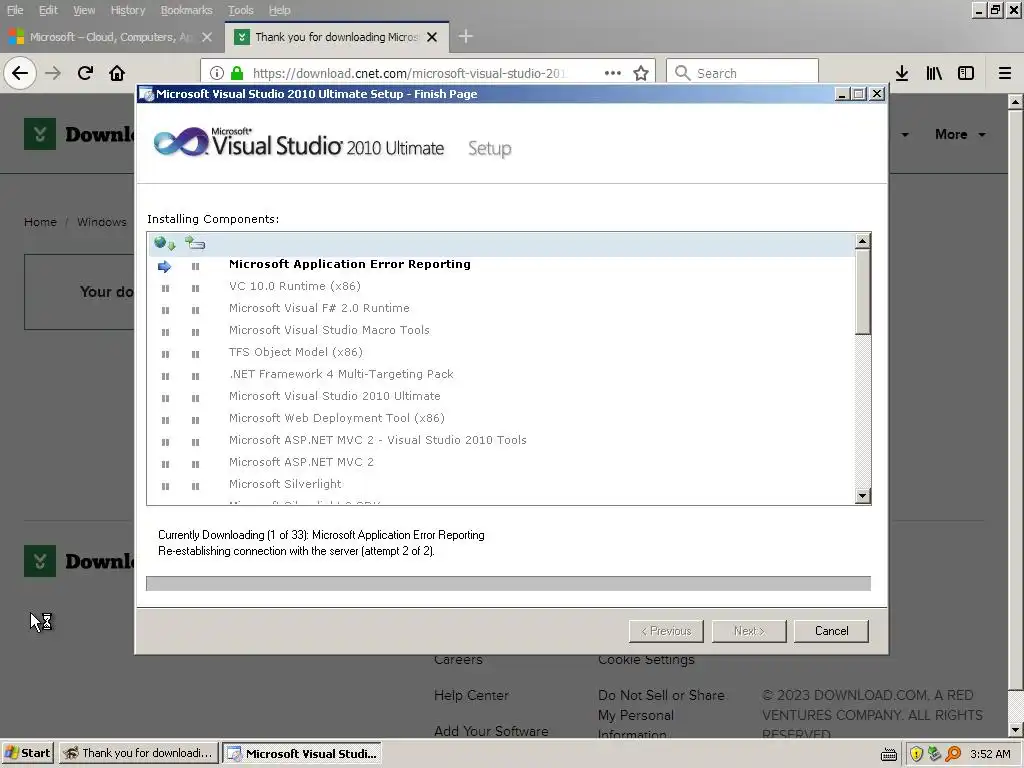Screen dimensions: 1024x768
Task: Open a new tab with plus icon
Action: 466,37
